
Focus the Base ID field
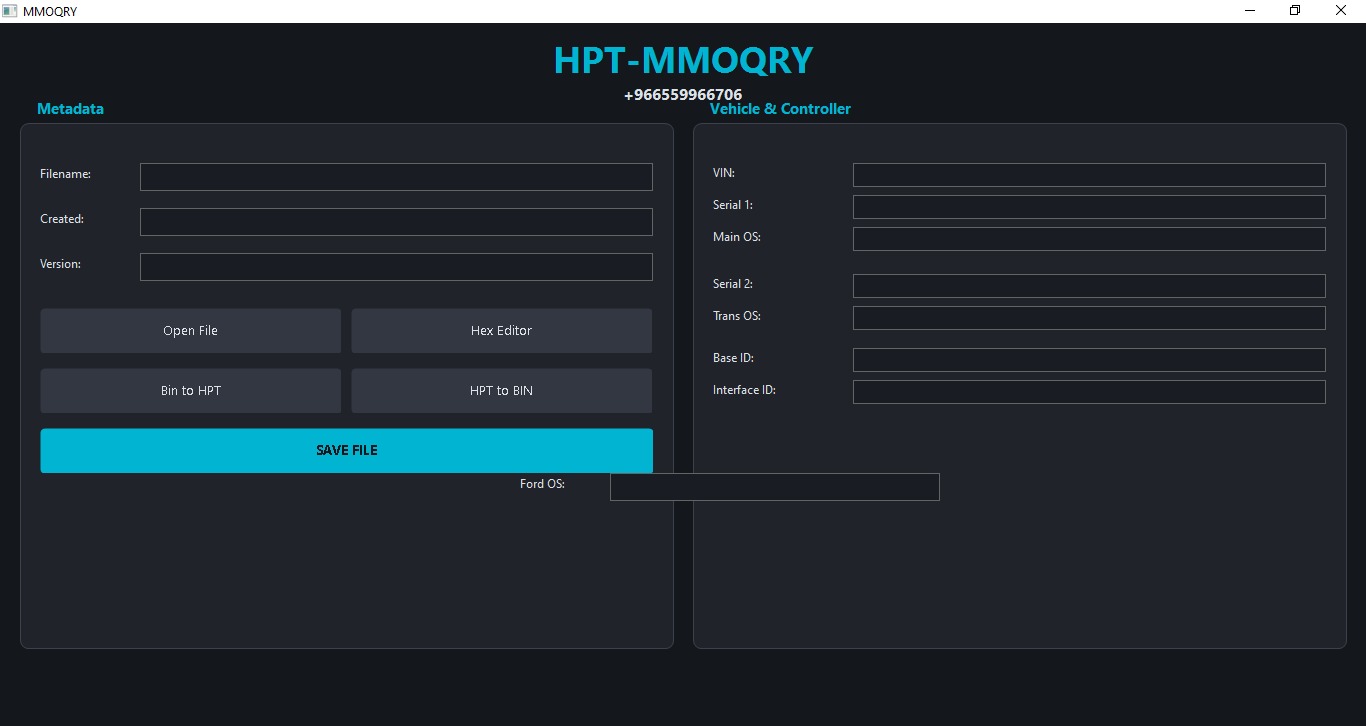[1088, 360]
